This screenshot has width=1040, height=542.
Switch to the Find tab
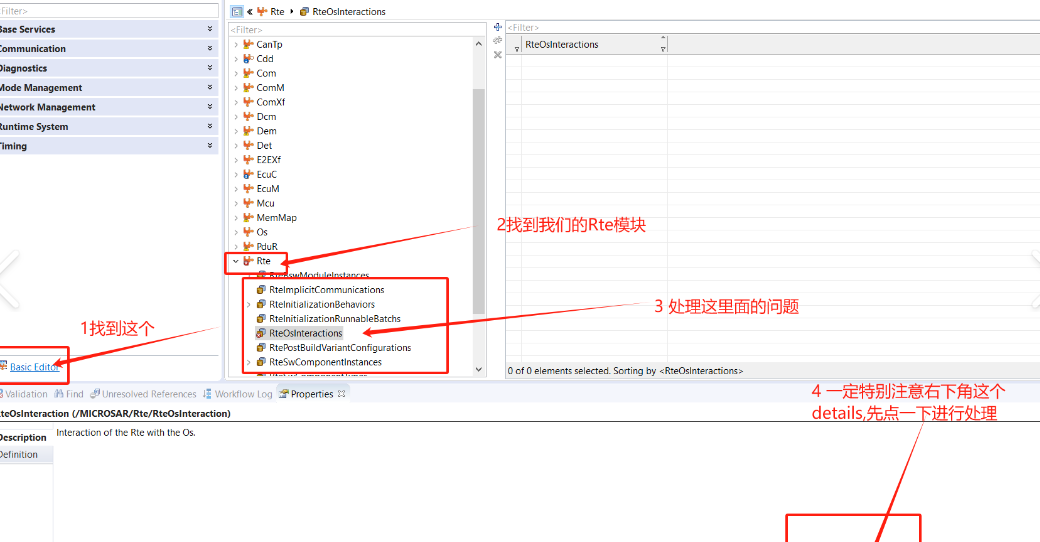69,394
